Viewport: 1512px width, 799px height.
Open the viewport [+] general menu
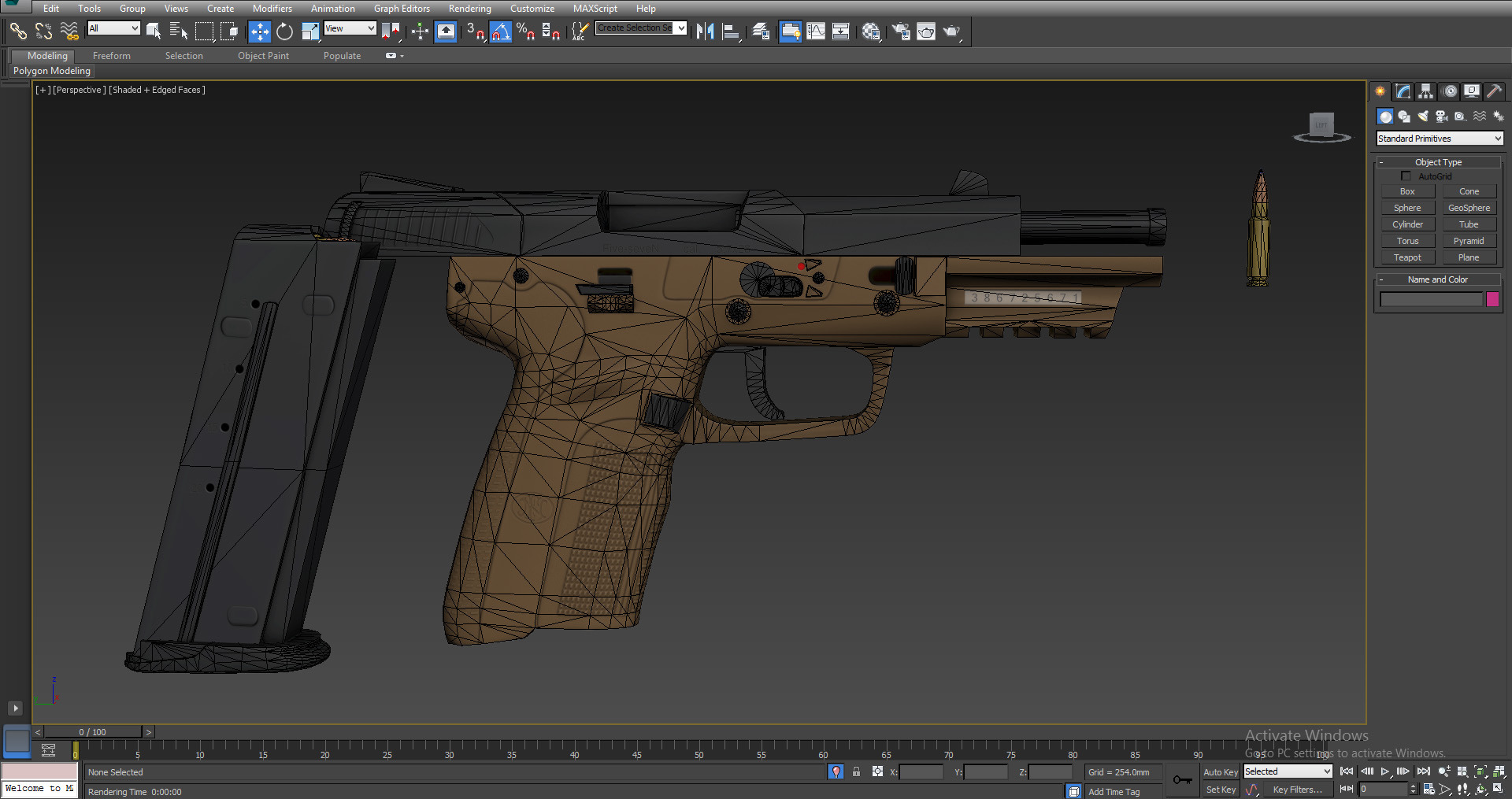click(43, 90)
